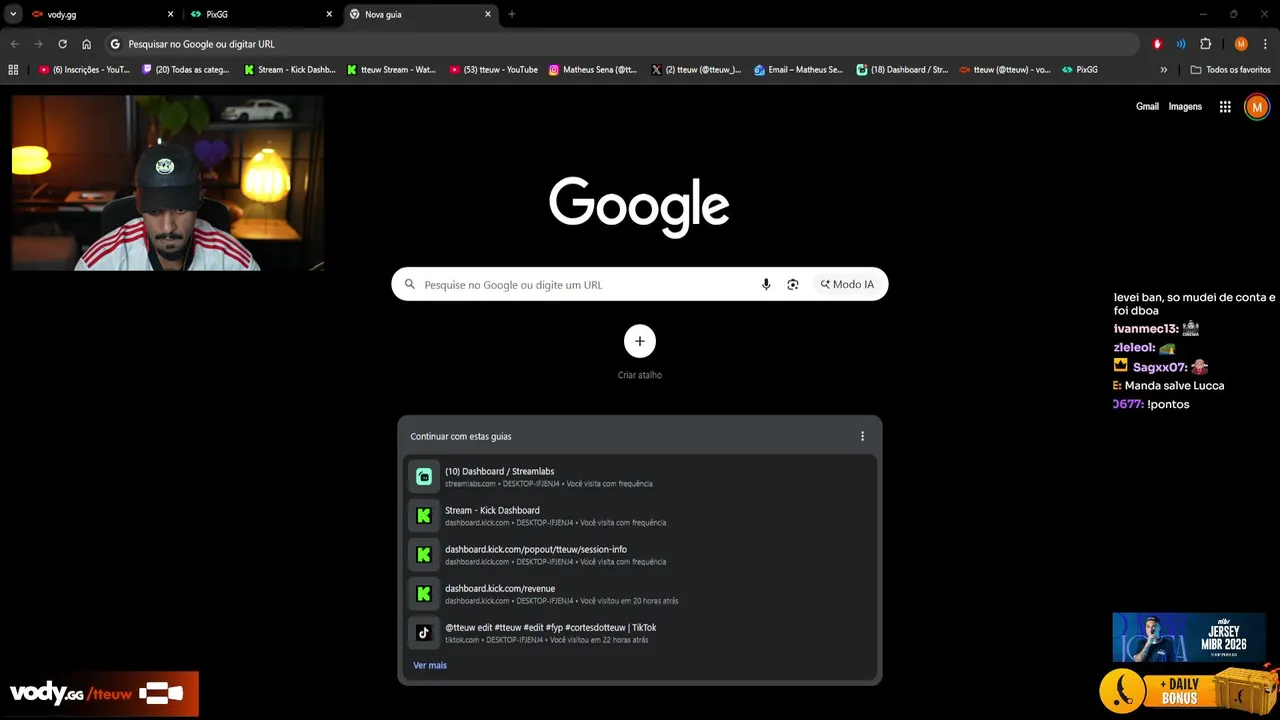Open the Inscrições YouTube bookmark
This screenshot has height=720, width=1280.
[84, 70]
